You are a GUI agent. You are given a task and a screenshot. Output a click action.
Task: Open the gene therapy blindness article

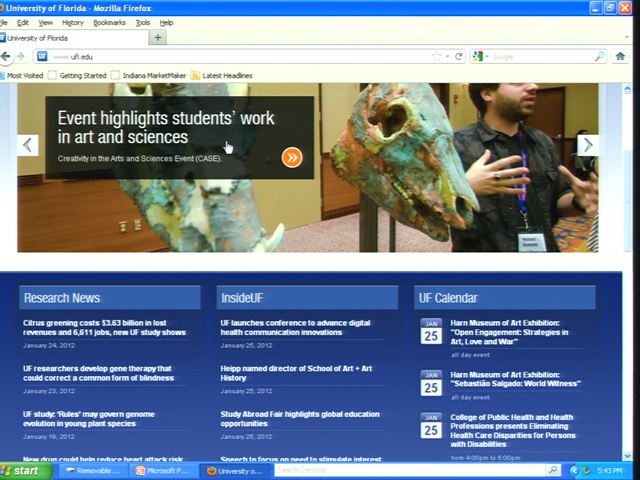point(98,373)
